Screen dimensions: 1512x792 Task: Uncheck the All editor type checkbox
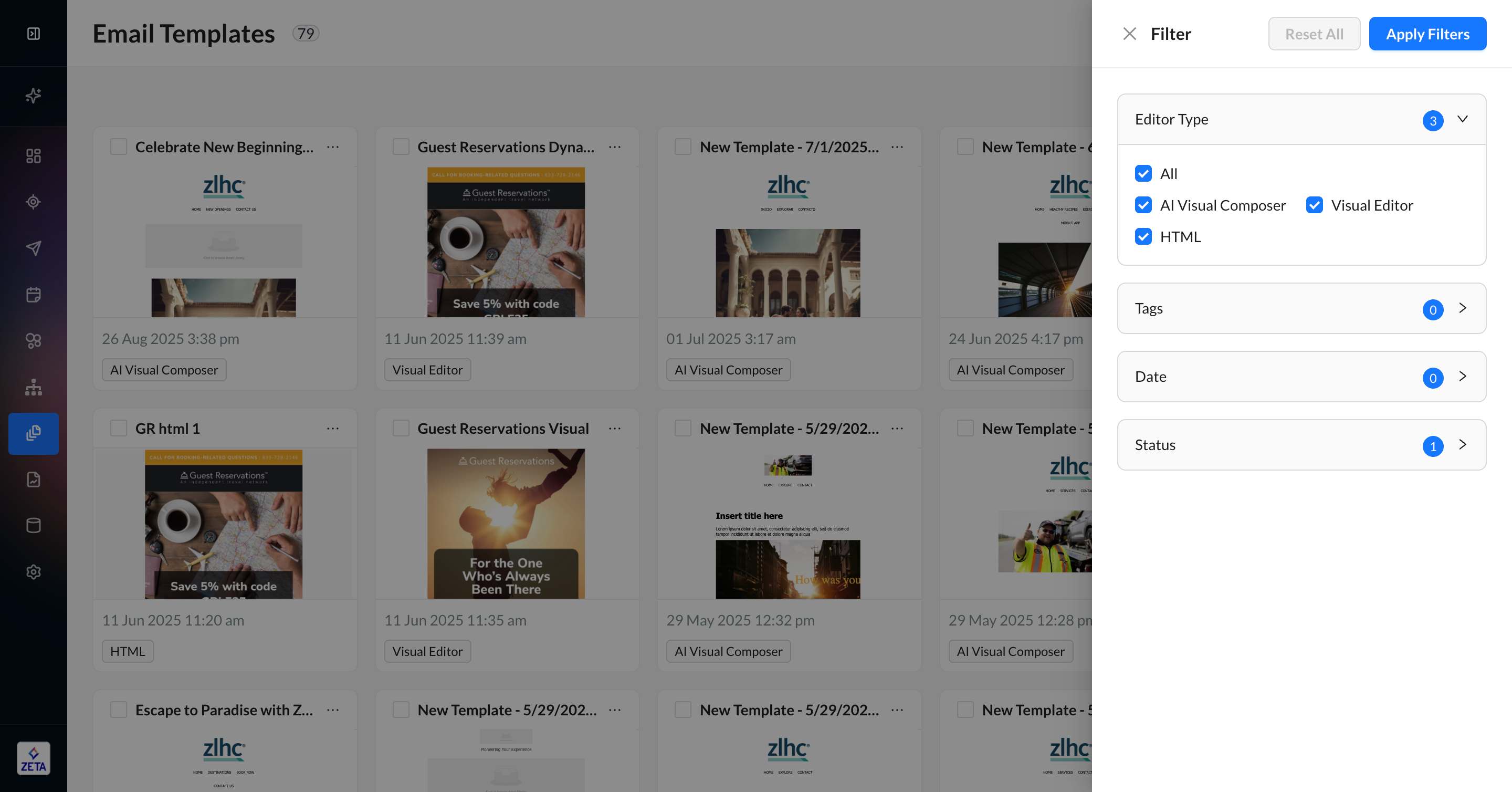click(1143, 174)
